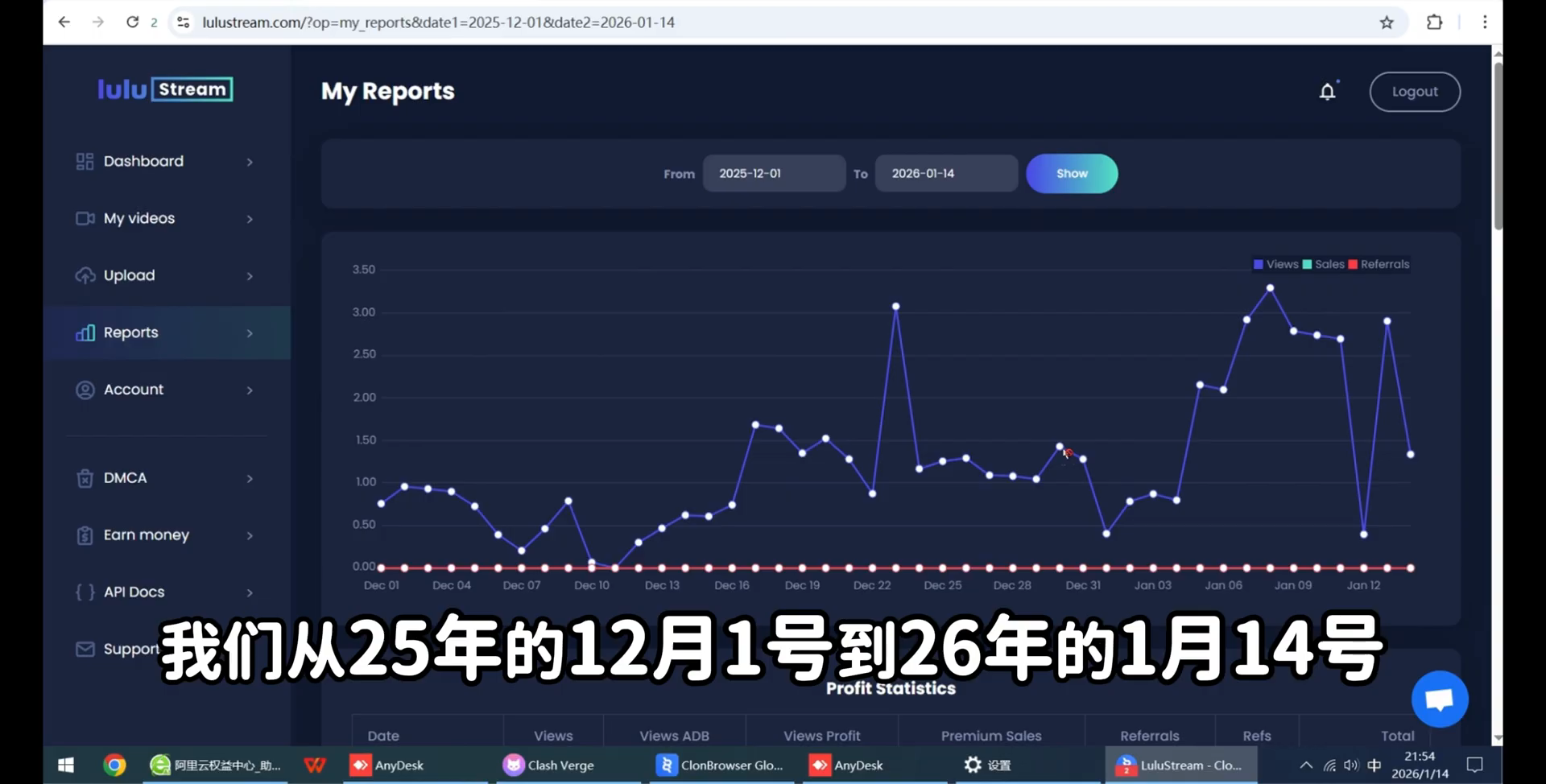
Task: Click the Dec 22 peak data point
Action: (895, 307)
